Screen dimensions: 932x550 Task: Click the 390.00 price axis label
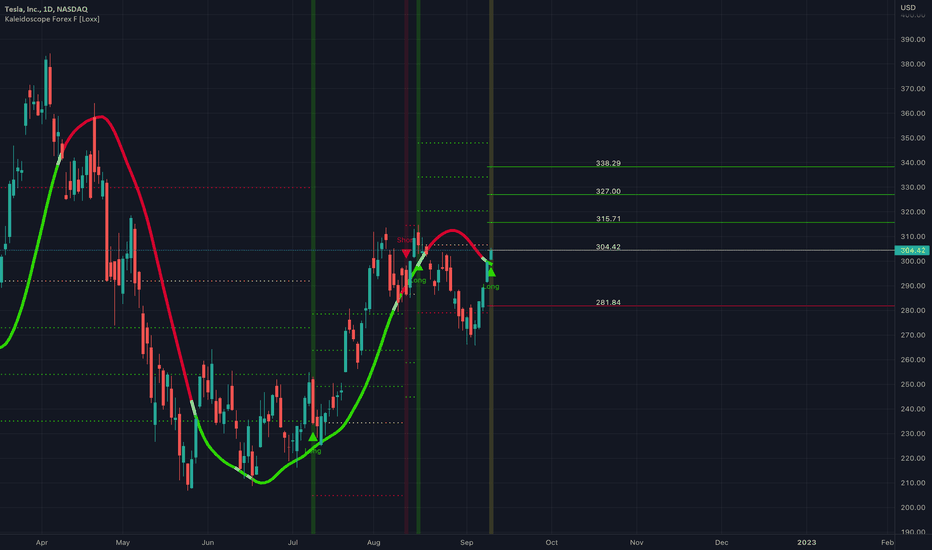[913, 40]
